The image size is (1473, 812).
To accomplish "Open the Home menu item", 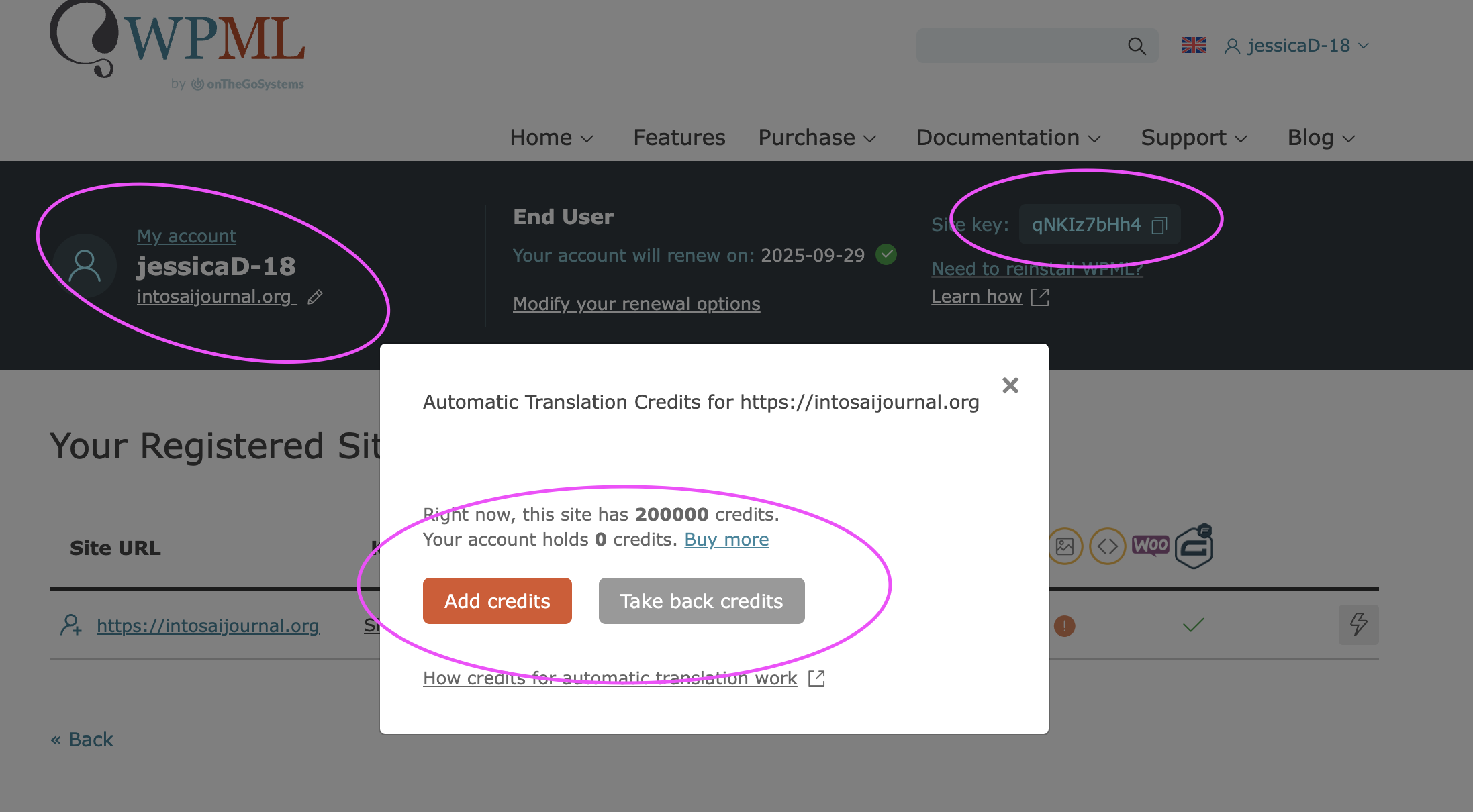I will pyautogui.click(x=551, y=138).
